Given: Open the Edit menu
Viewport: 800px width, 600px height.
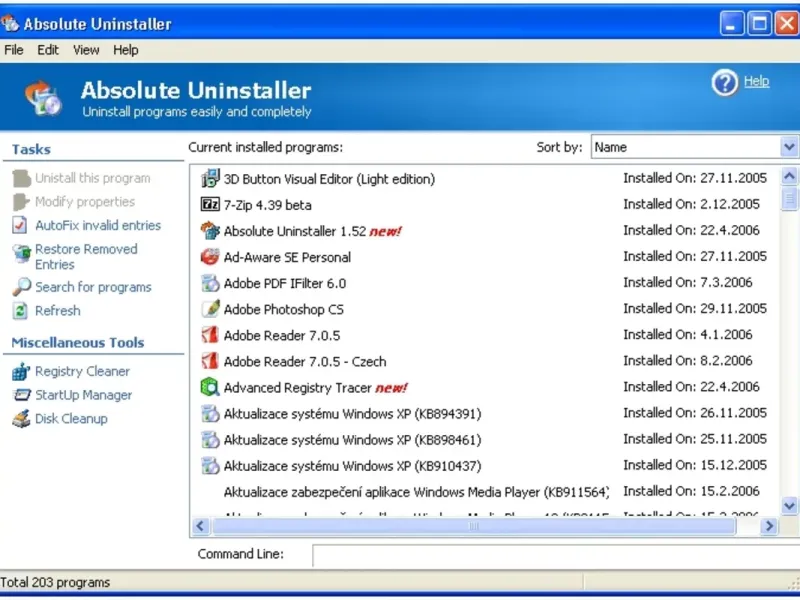Looking at the screenshot, I should point(48,50).
